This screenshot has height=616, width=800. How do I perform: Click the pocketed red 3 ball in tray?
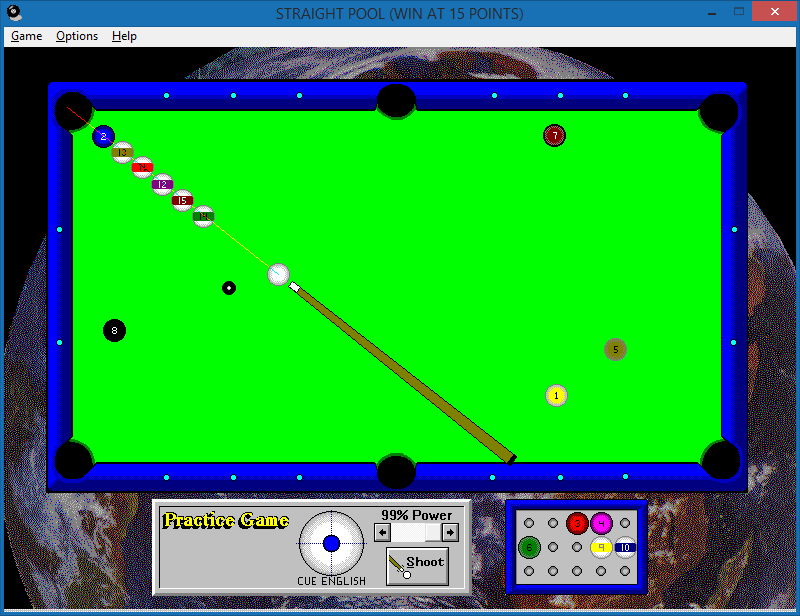pyautogui.click(x=577, y=523)
